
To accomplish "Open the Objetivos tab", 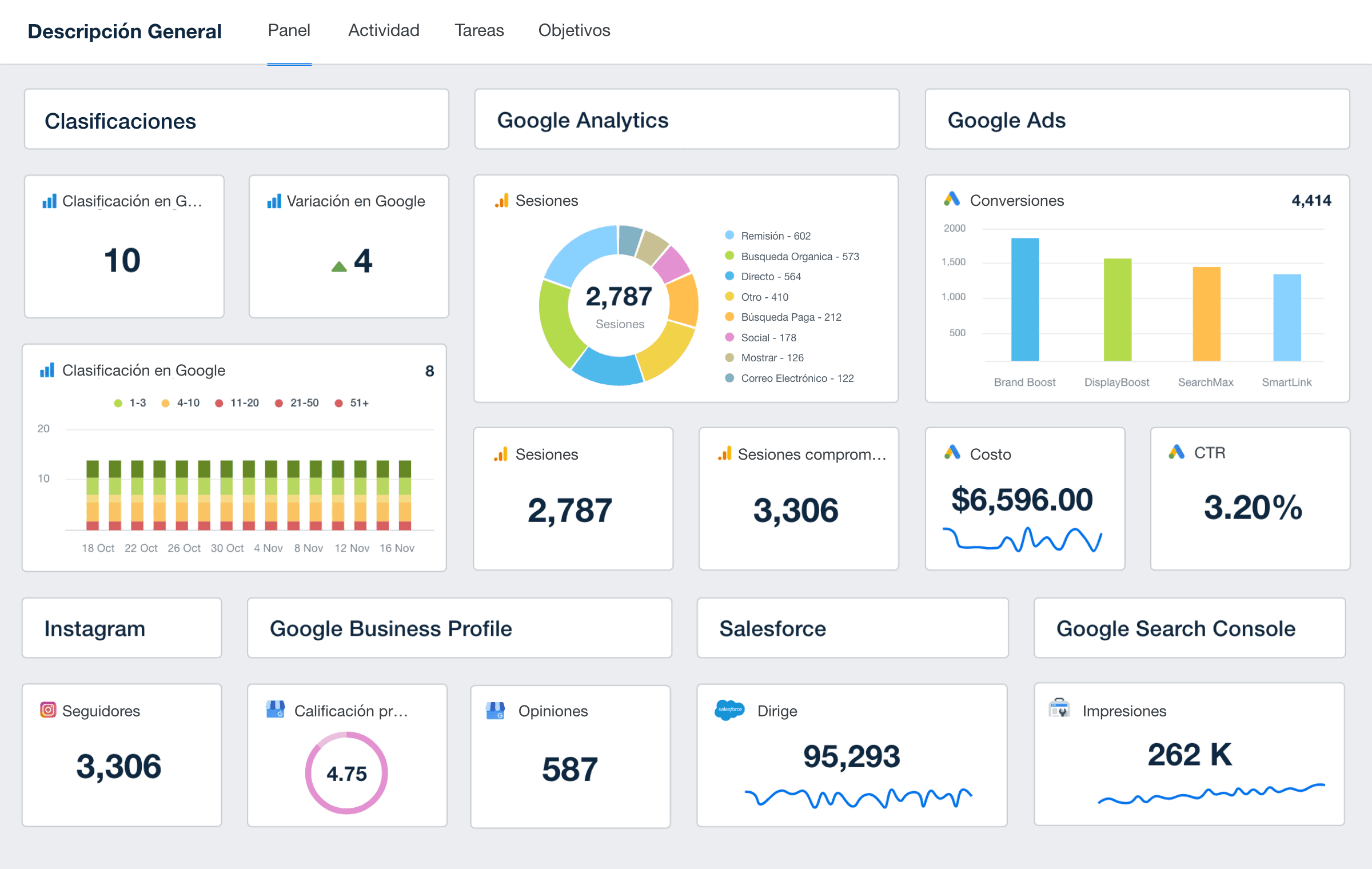I will coord(574,30).
